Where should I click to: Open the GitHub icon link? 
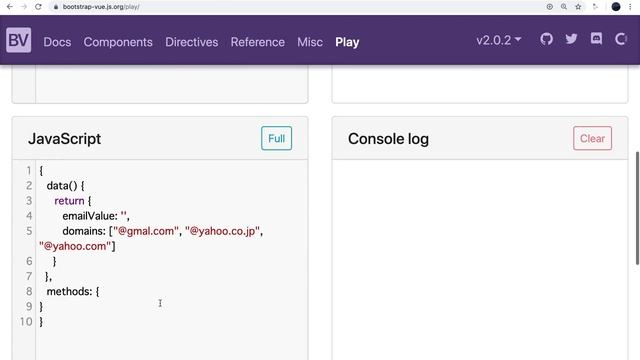(x=546, y=39)
